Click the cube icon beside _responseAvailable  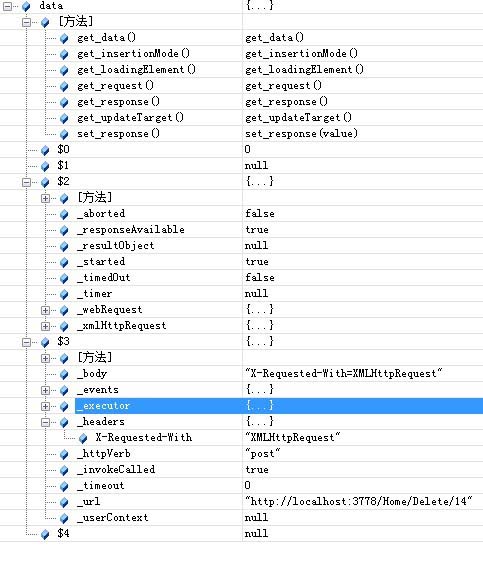[x=64, y=230]
